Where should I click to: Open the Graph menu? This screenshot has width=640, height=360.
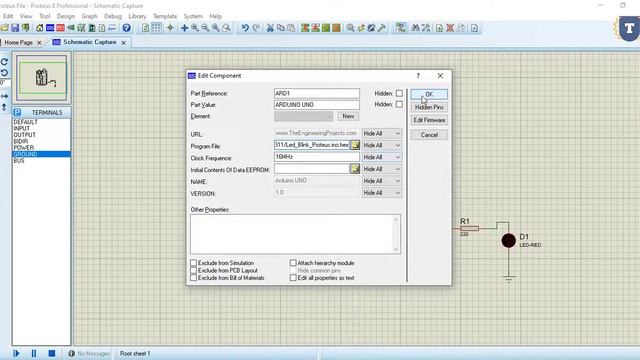coord(89,16)
